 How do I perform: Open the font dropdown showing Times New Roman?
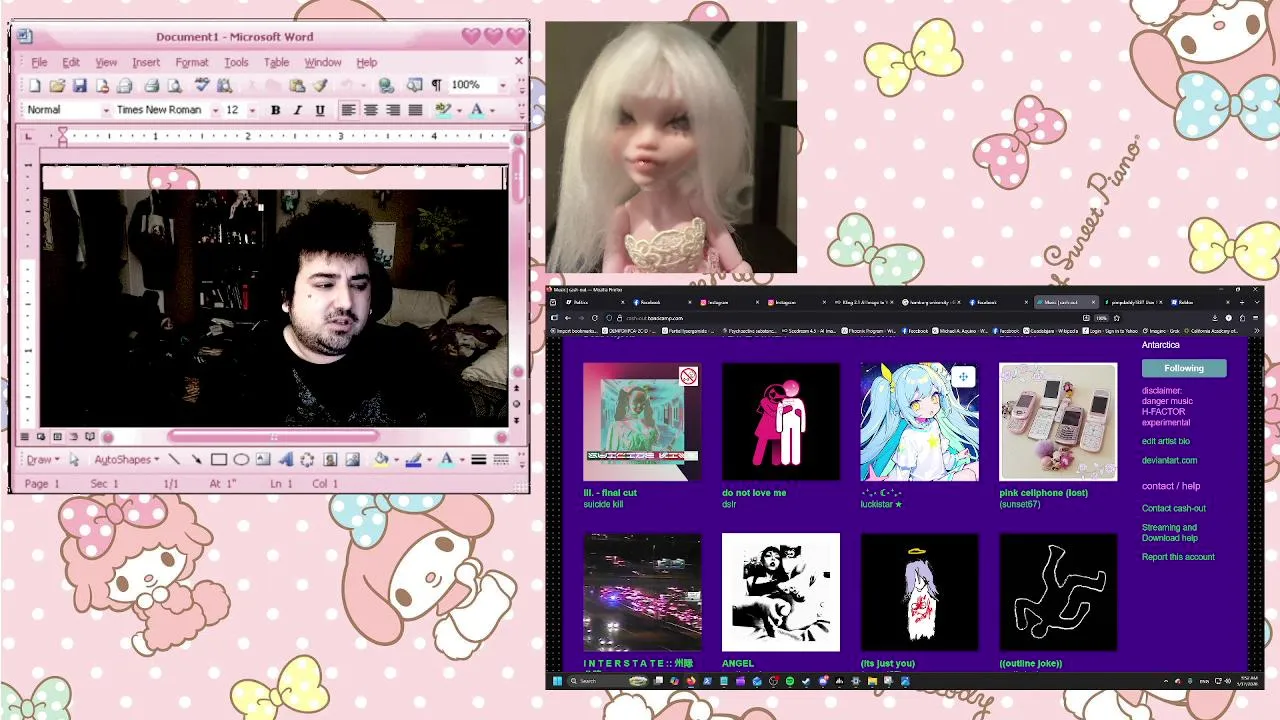pyautogui.click(x=215, y=110)
